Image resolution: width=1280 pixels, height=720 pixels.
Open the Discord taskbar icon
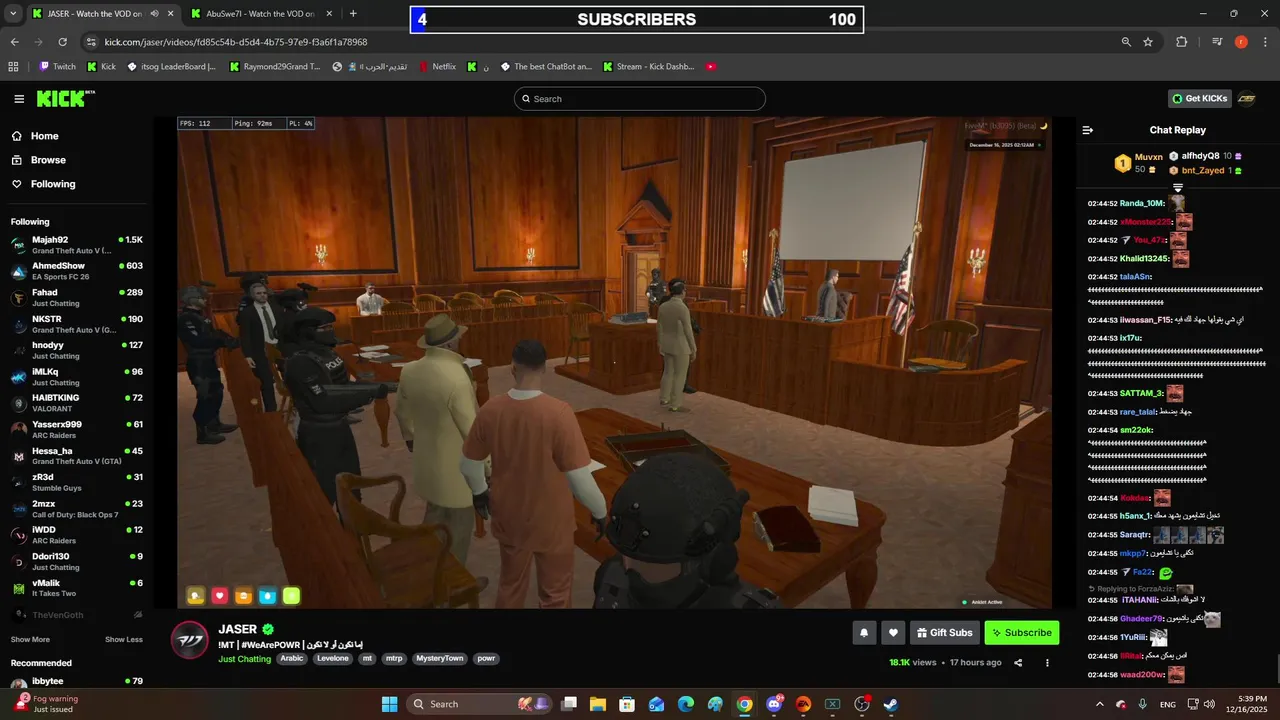click(774, 704)
